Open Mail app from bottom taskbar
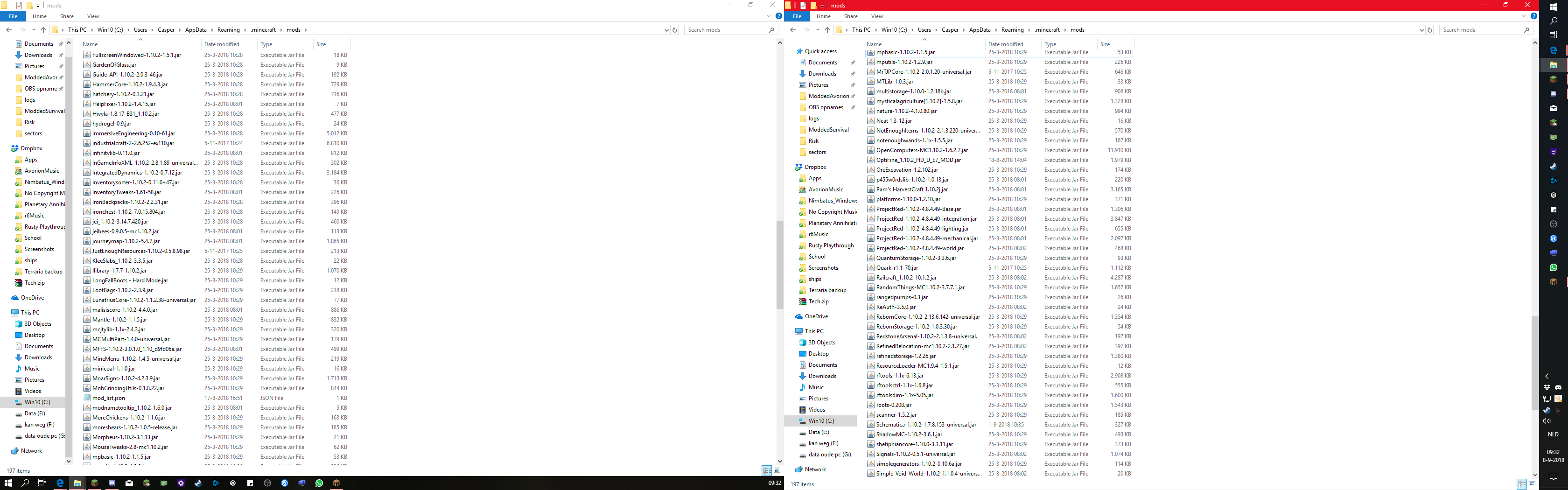 click(129, 483)
